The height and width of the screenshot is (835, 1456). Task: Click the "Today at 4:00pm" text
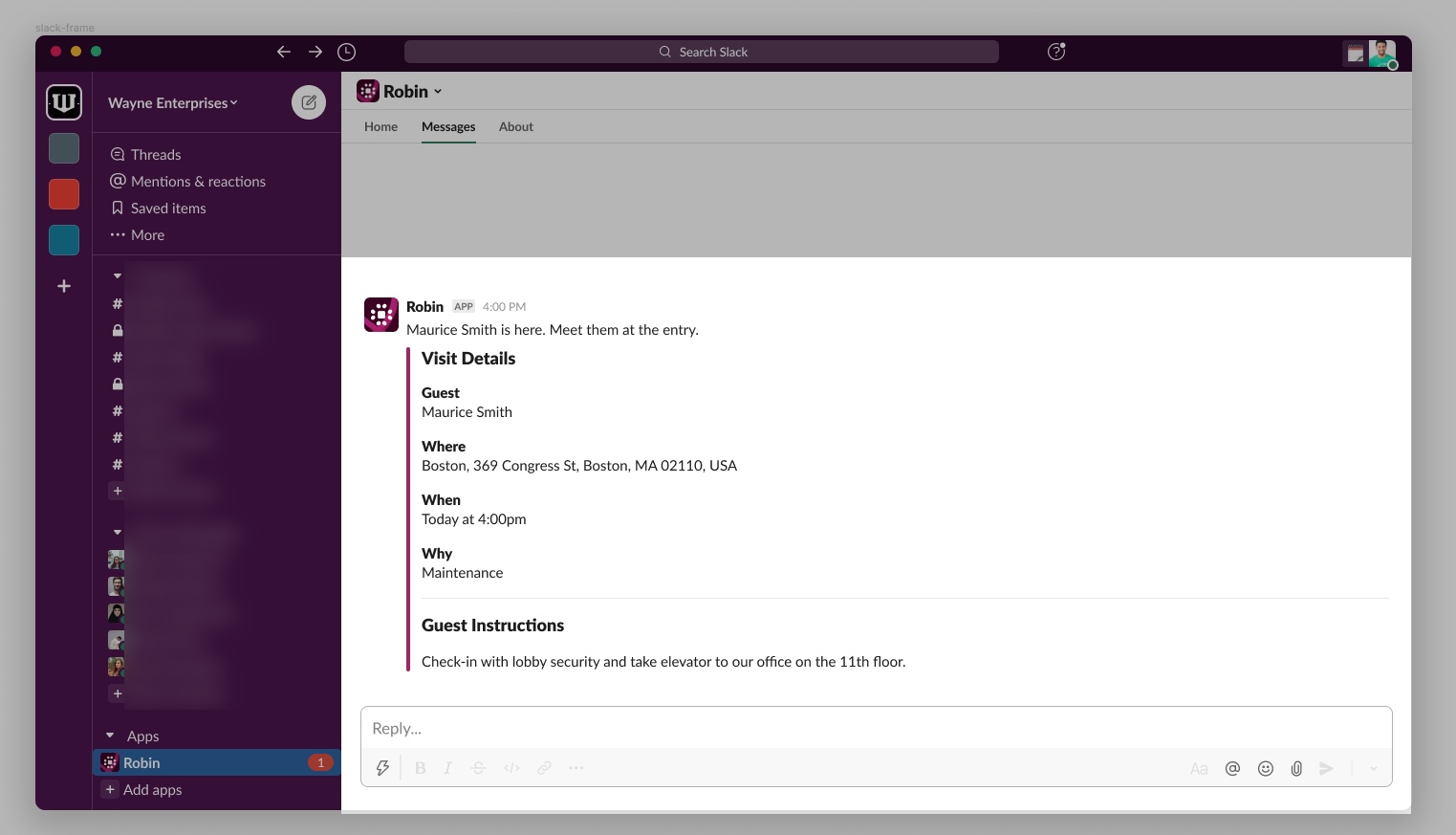(x=473, y=519)
